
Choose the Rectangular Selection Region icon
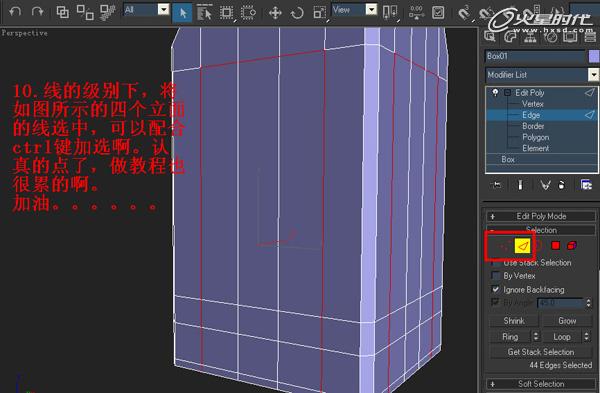(226, 13)
